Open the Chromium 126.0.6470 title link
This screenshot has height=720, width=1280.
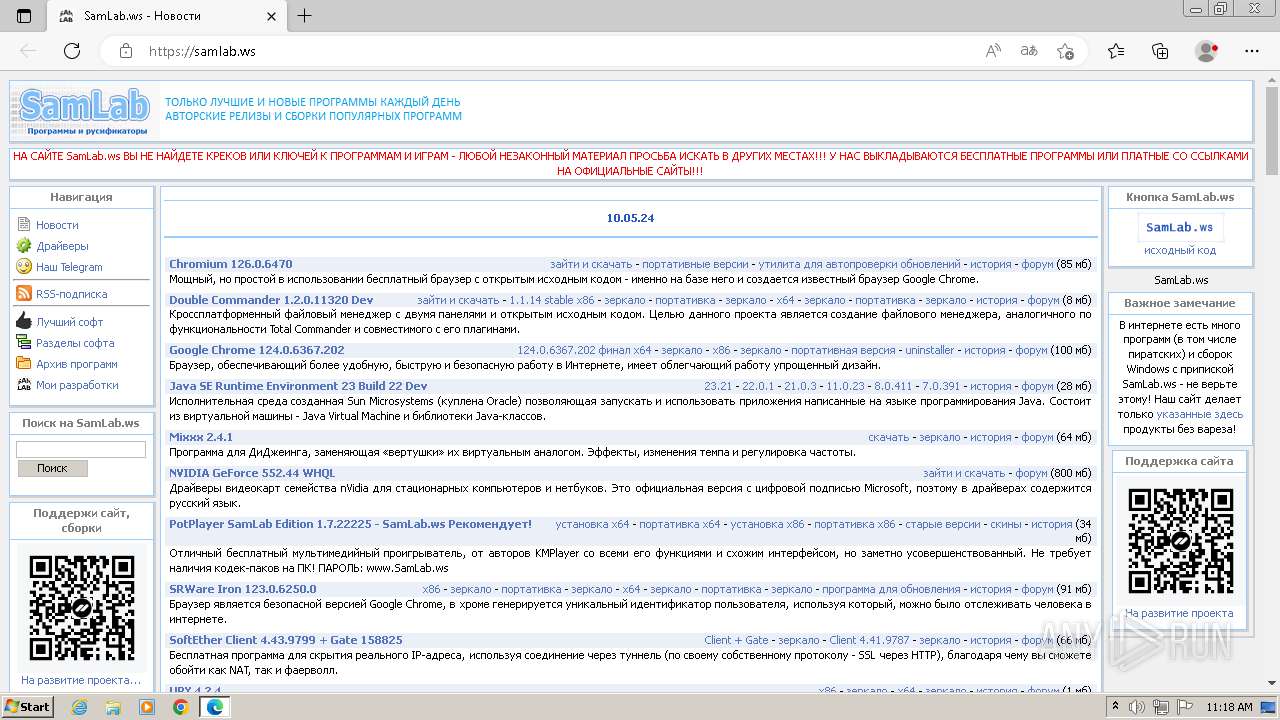click(x=231, y=264)
